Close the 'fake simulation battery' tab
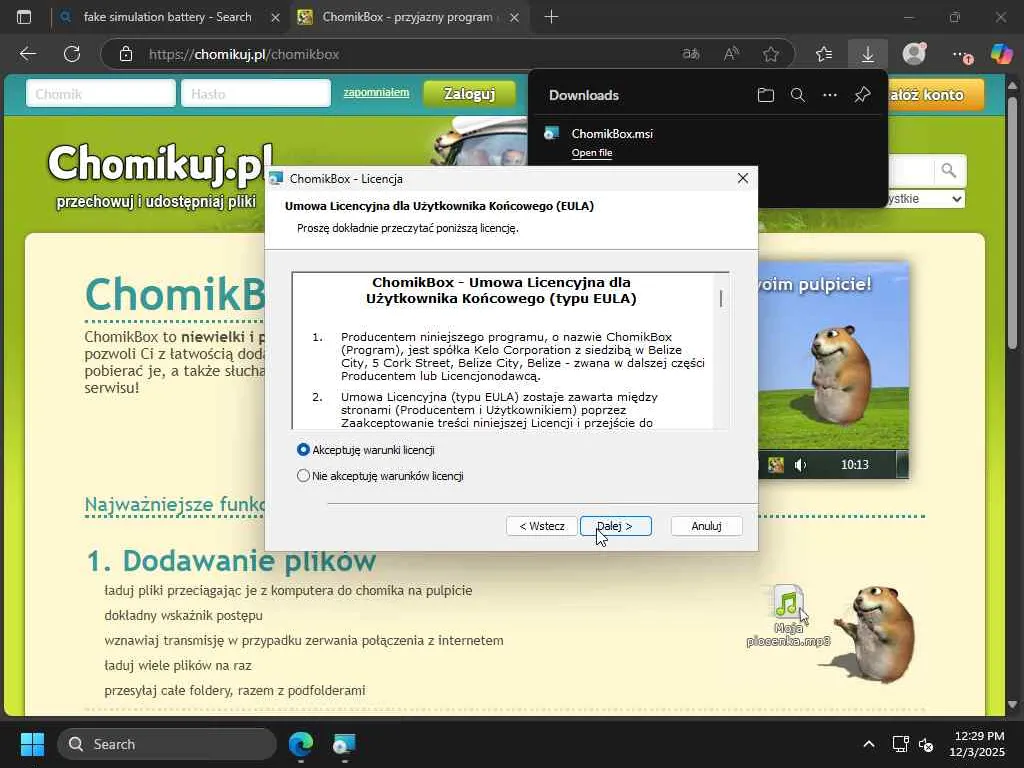The image size is (1024, 768). [x=275, y=18]
